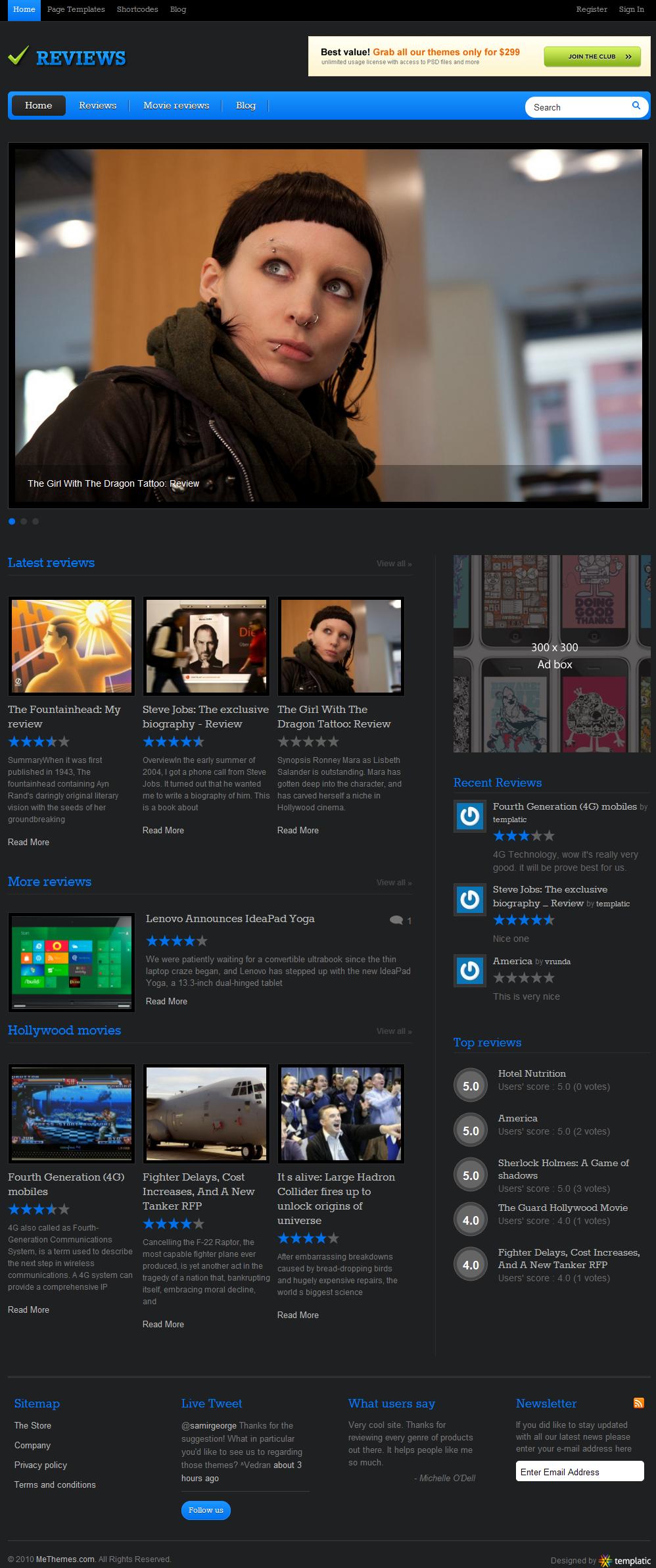Click the Latest reviews heading
The image size is (656, 1568).
(x=51, y=562)
